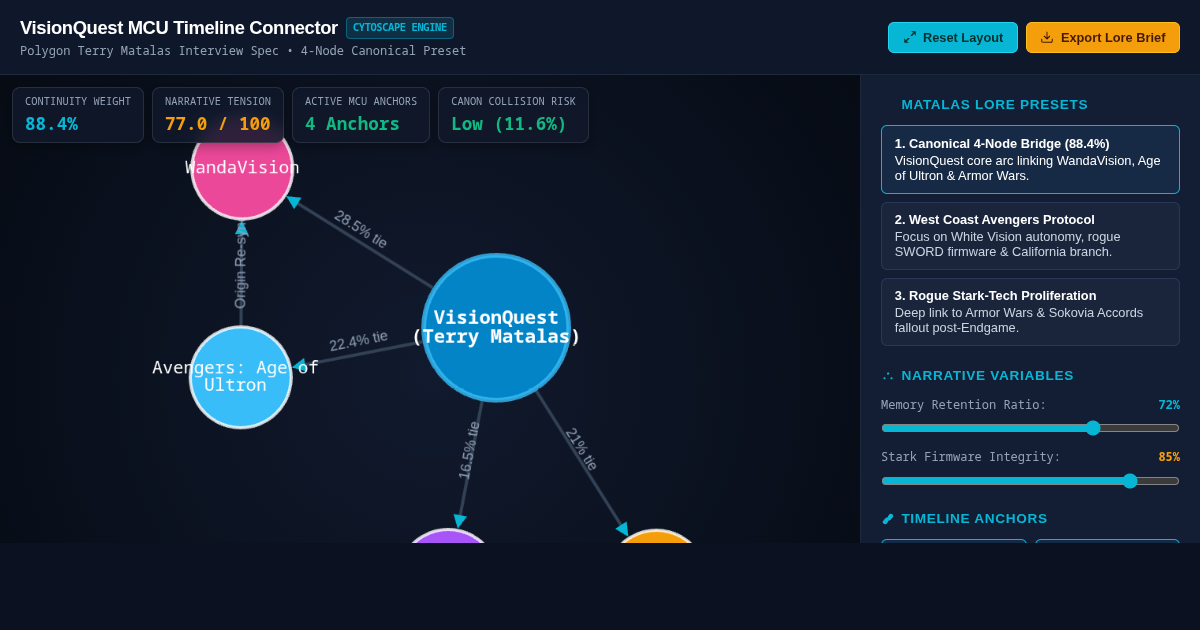
Task: Click the 21% tie edge label
Action: point(581,449)
